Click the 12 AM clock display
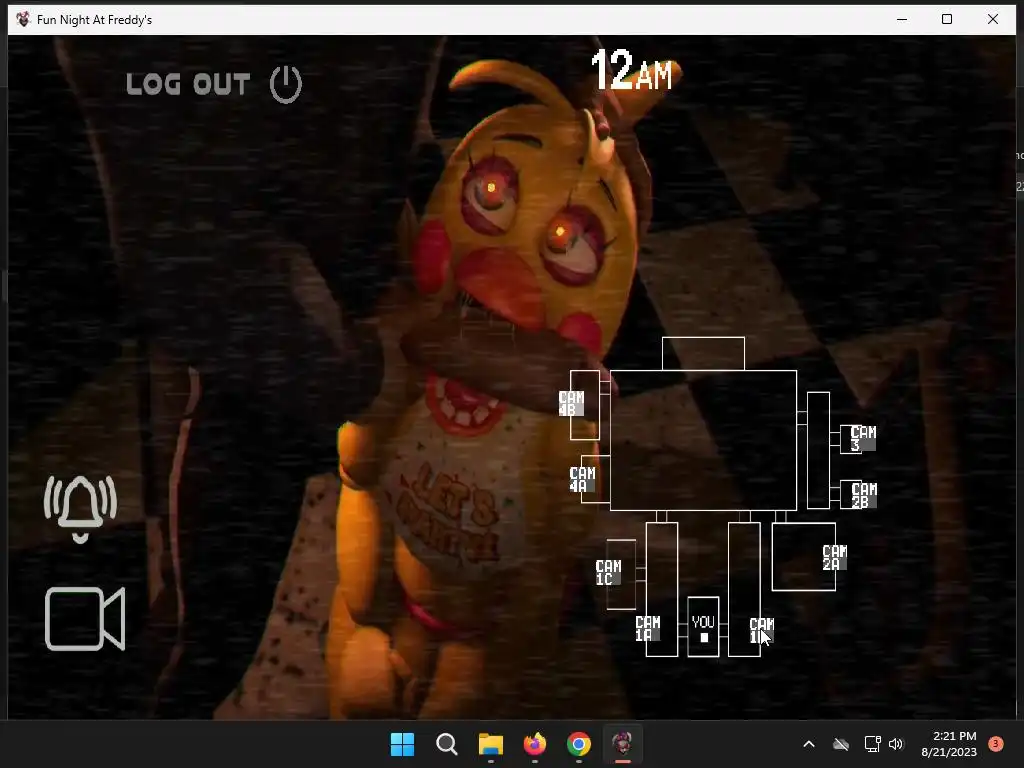This screenshot has width=1024, height=768. [632, 69]
